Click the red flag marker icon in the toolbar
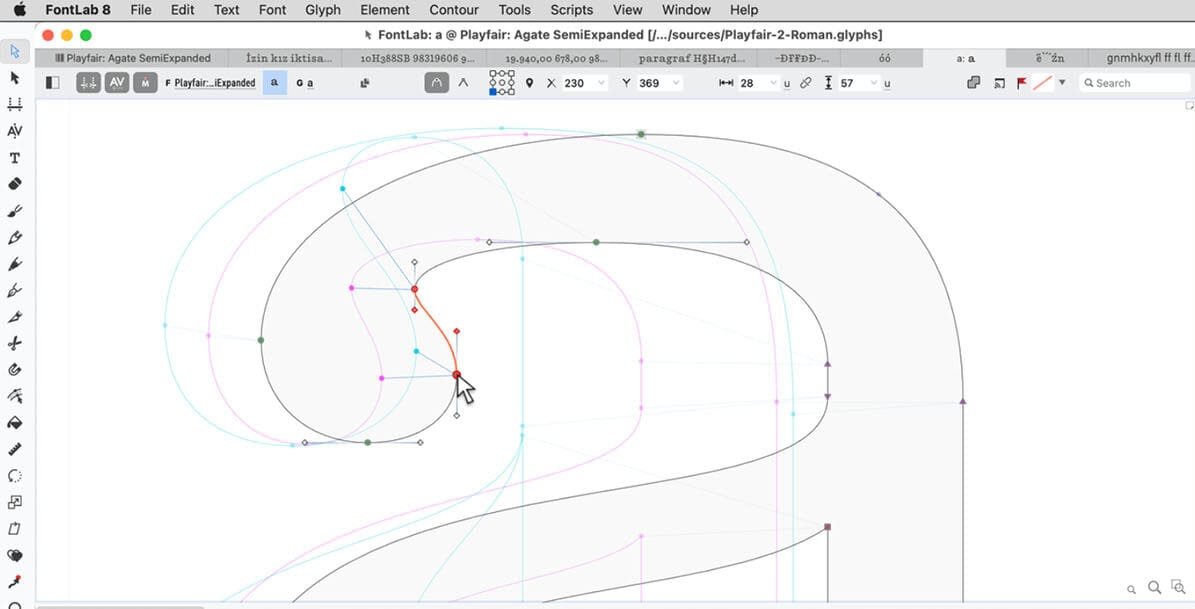The width and height of the screenshot is (1195, 609). pos(1020,83)
